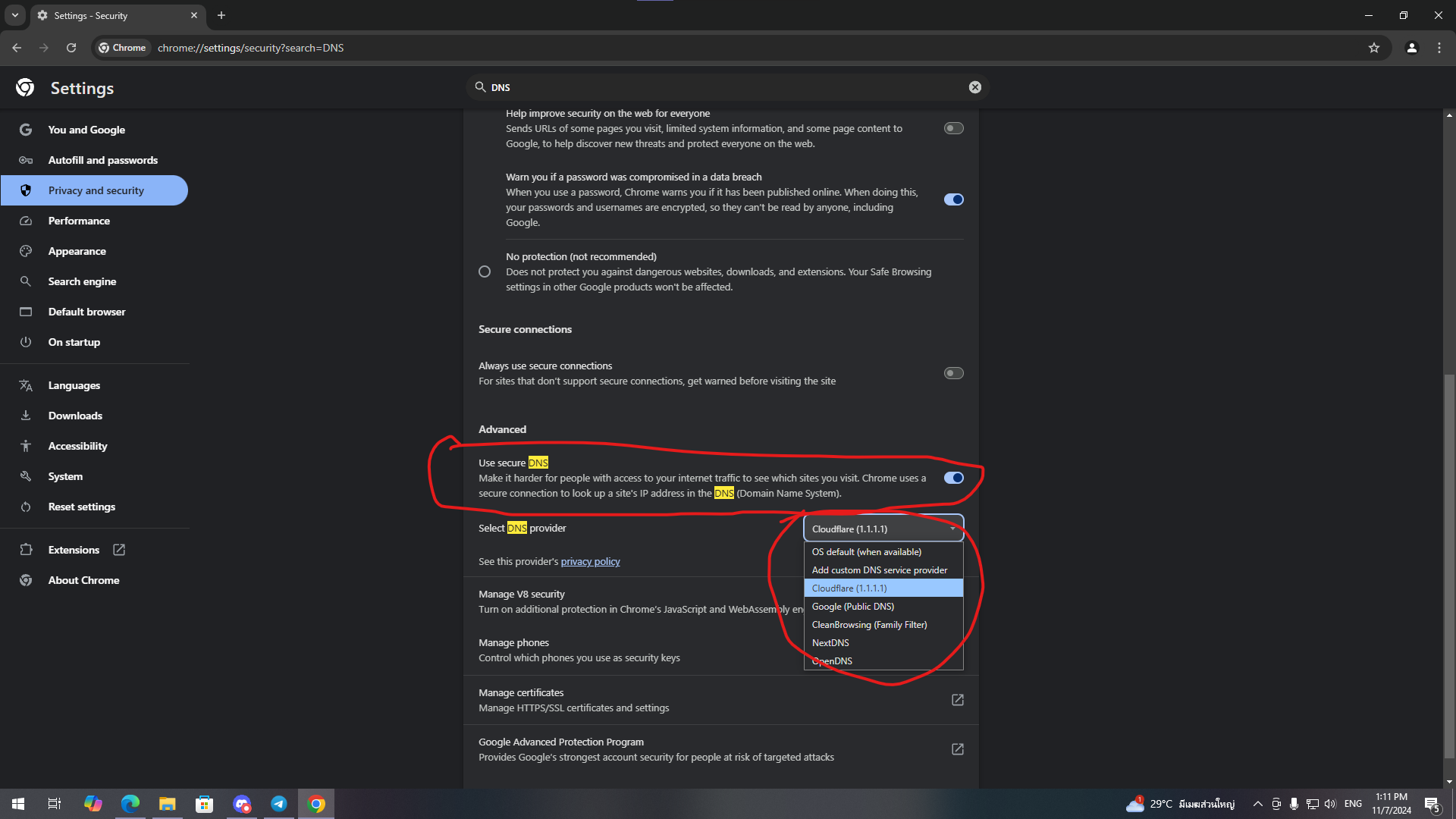
Task: Show hidden system tray icons
Action: point(1257,804)
